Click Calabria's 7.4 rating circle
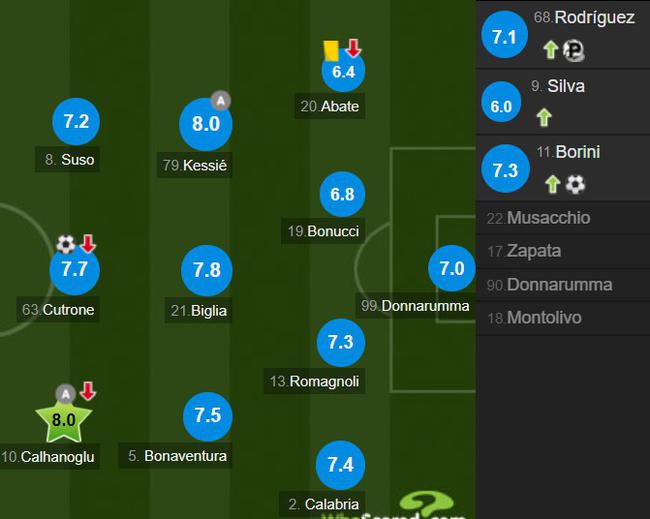Viewport: 650px width, 519px height. [340, 465]
